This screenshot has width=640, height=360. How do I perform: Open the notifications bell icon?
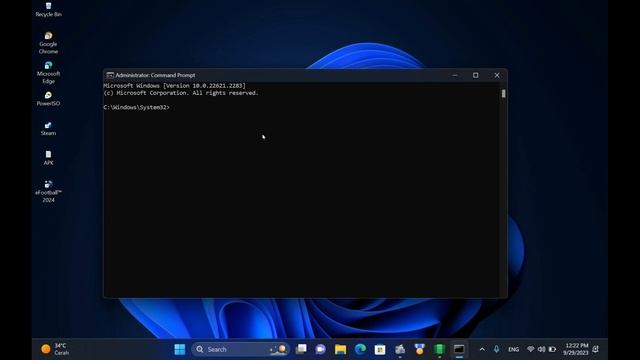pos(596,349)
